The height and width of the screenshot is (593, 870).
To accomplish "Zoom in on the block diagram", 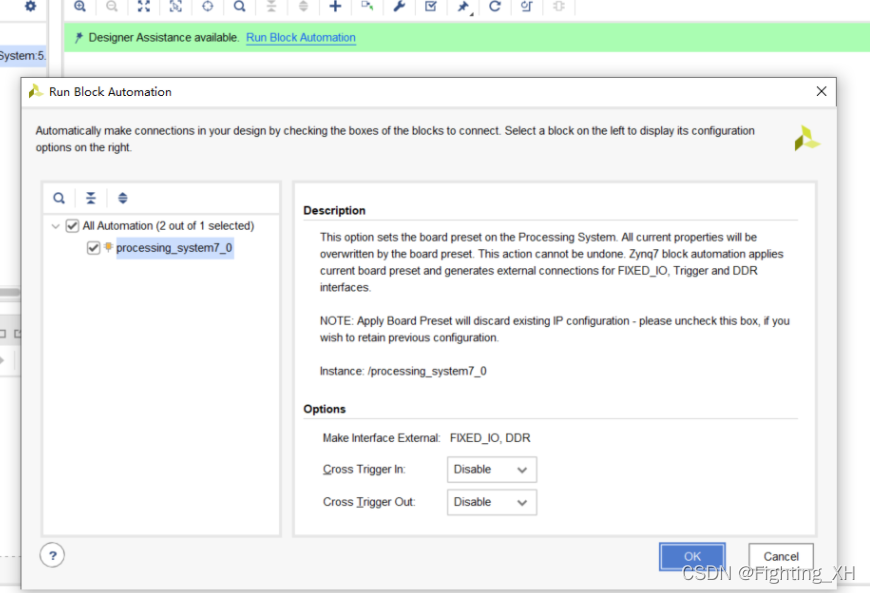I will tap(80, 6).
